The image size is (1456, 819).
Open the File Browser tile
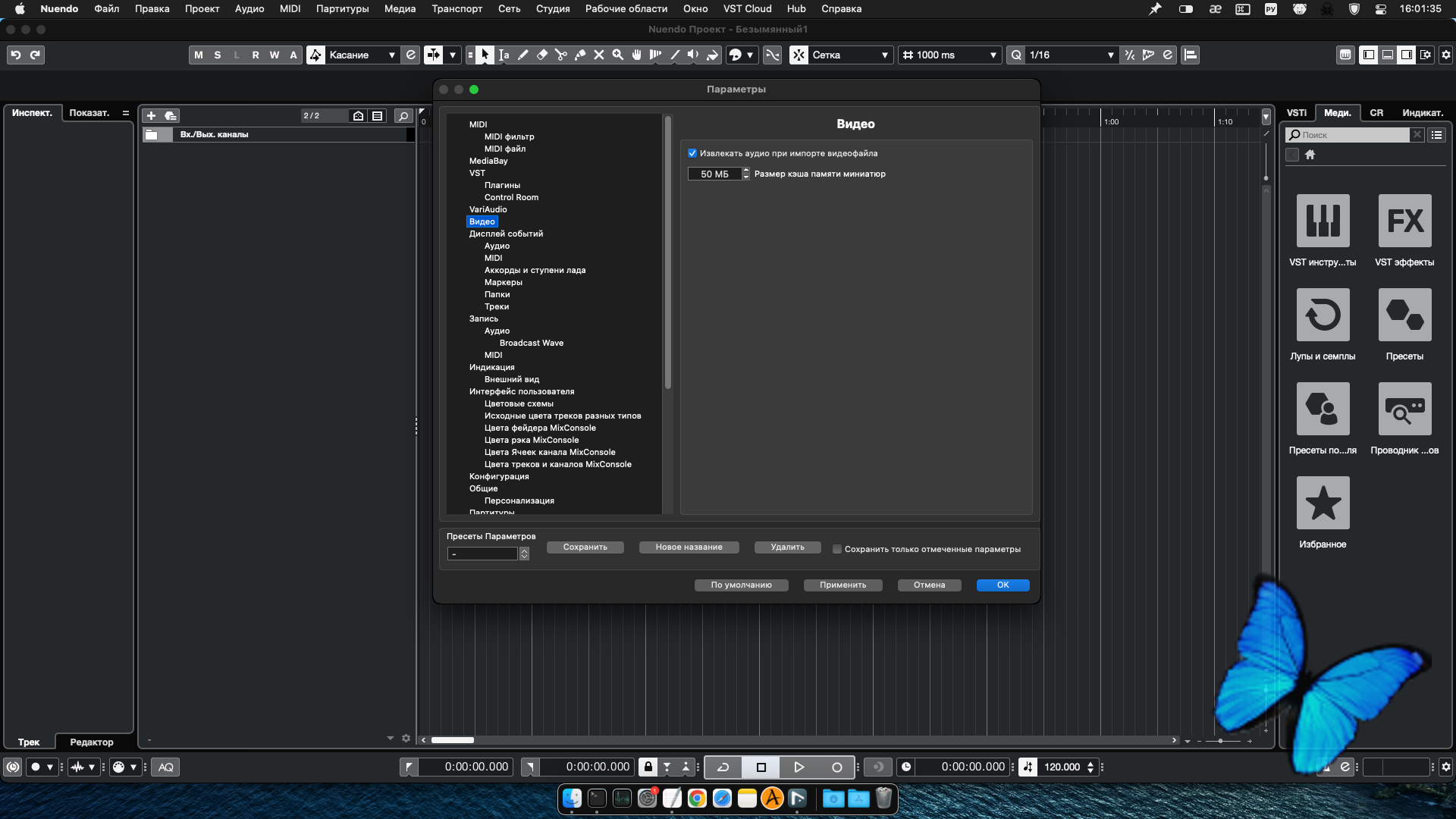1404,409
